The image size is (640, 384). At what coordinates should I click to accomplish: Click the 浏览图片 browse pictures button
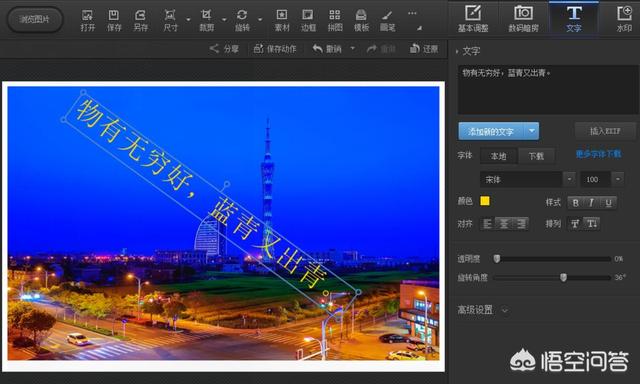[x=35, y=19]
